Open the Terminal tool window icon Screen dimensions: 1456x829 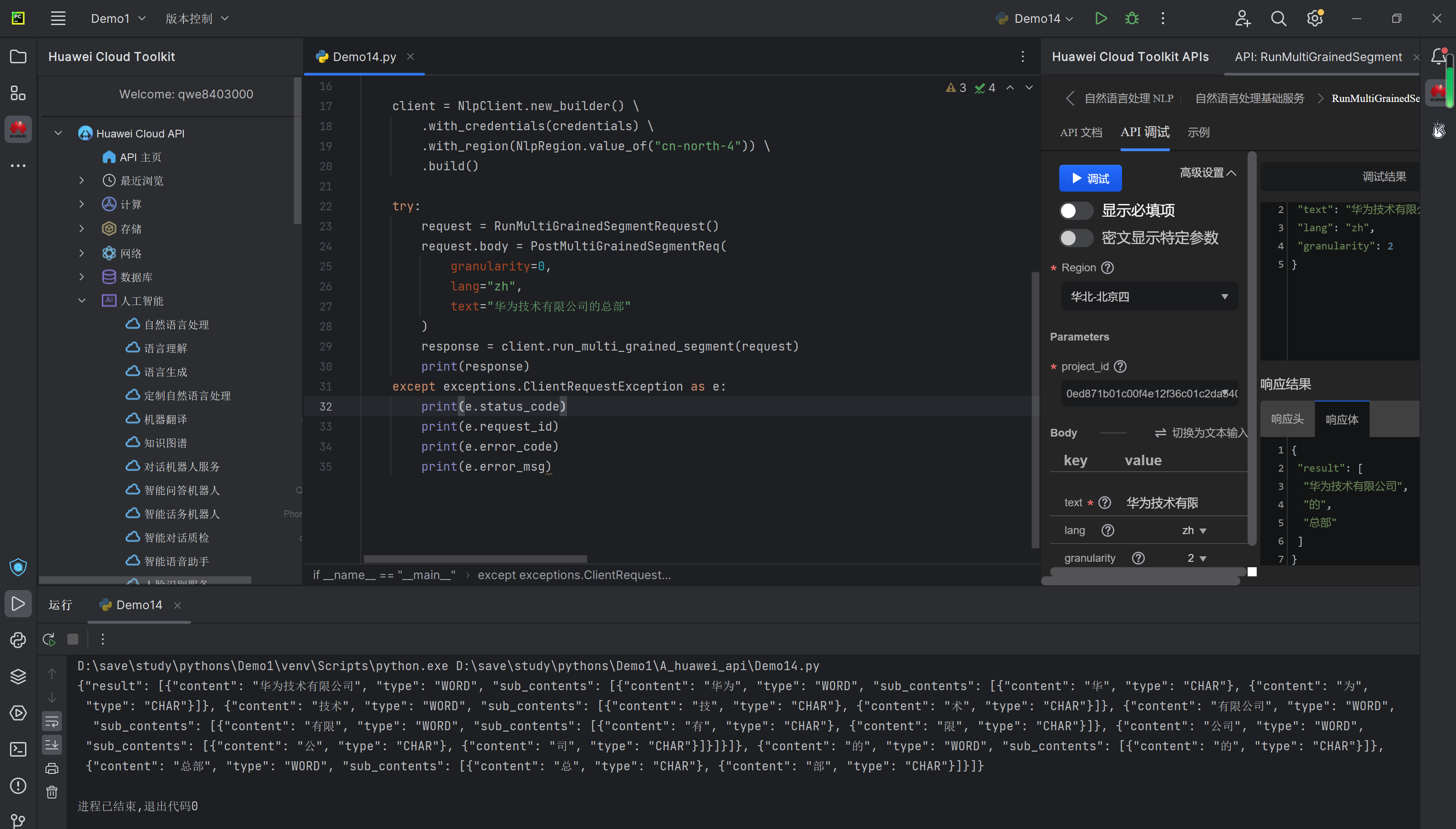18,749
